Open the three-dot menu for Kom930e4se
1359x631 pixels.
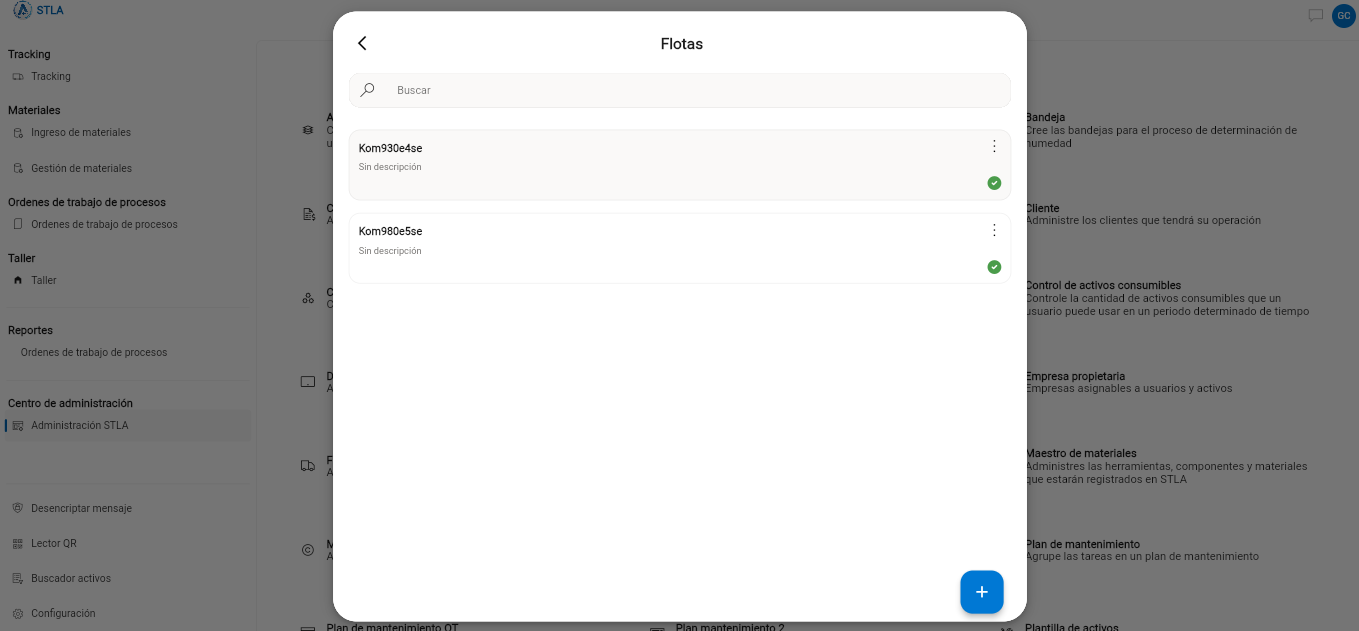coord(994,146)
